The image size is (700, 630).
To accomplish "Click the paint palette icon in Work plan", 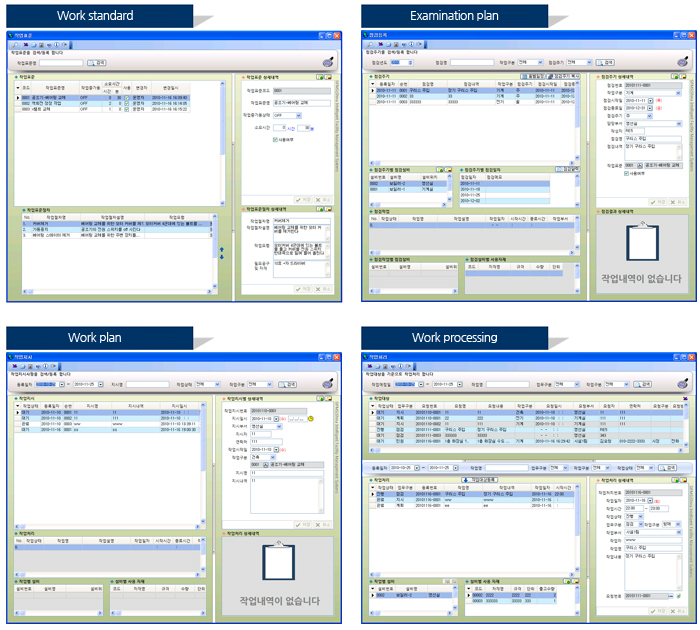I will click(327, 381).
